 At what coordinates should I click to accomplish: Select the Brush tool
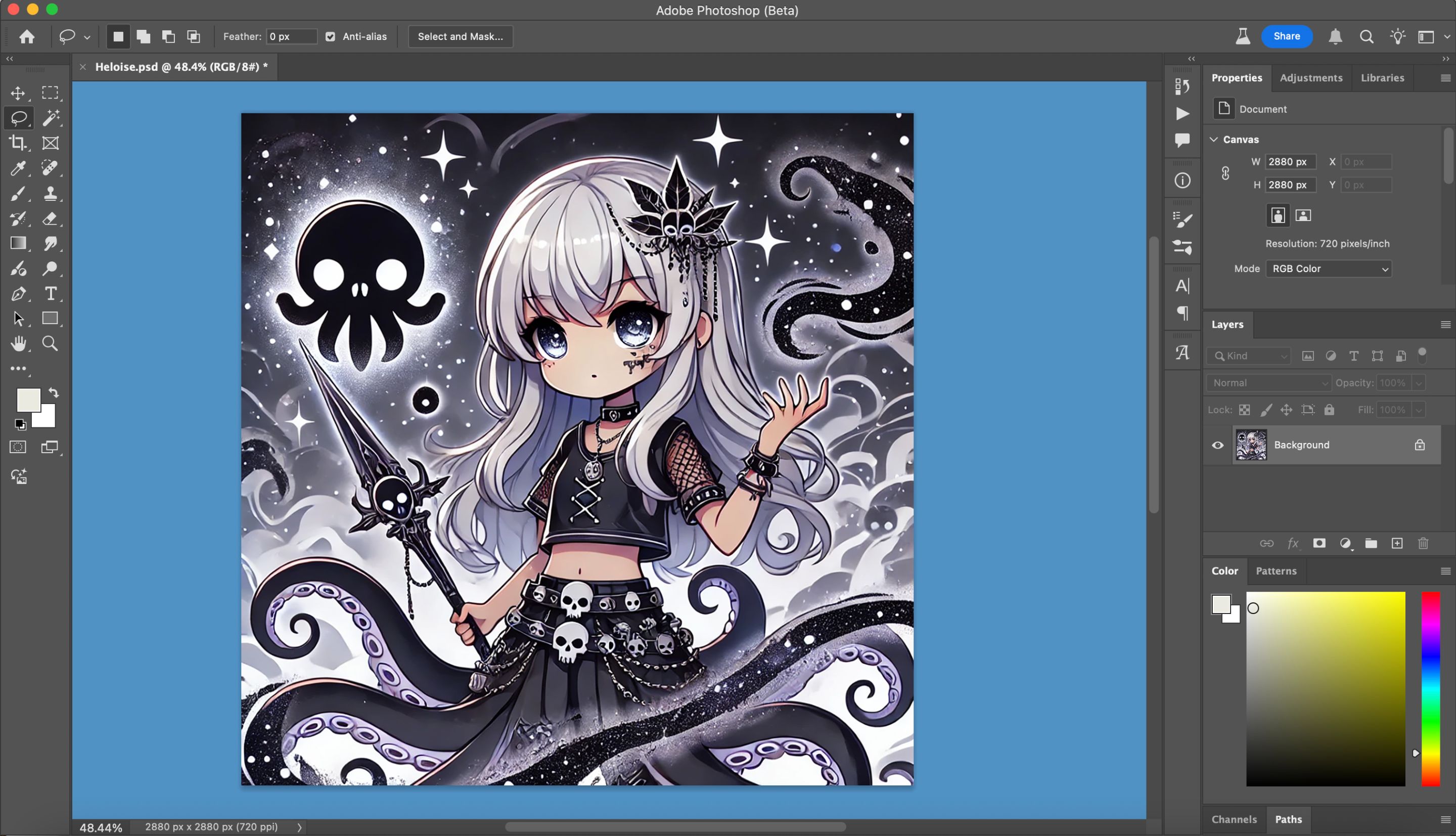[x=18, y=194]
